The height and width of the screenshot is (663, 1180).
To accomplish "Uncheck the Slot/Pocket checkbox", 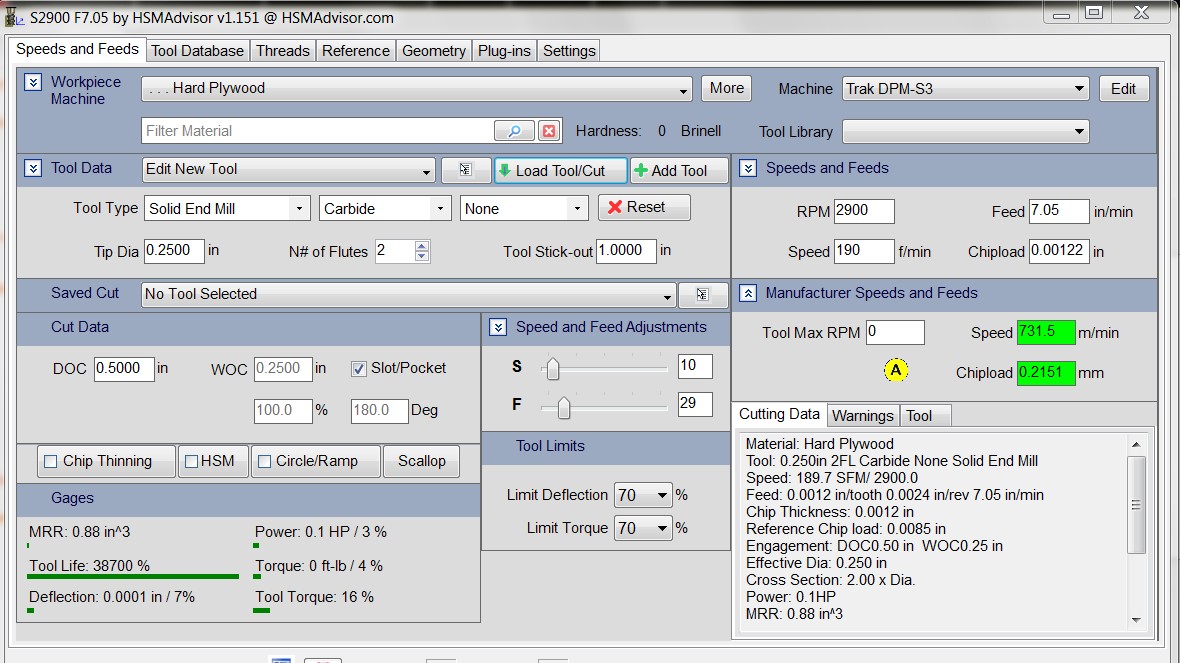I will click(359, 368).
